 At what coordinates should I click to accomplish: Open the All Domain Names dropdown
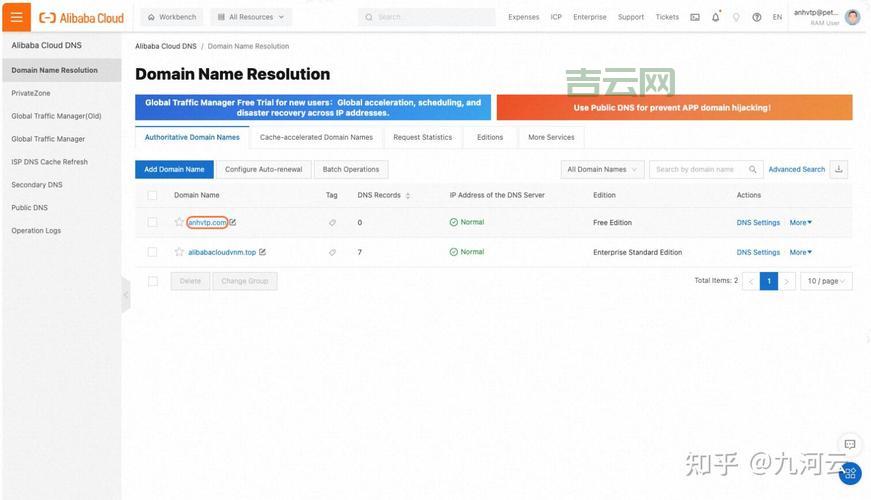pyautogui.click(x=602, y=169)
